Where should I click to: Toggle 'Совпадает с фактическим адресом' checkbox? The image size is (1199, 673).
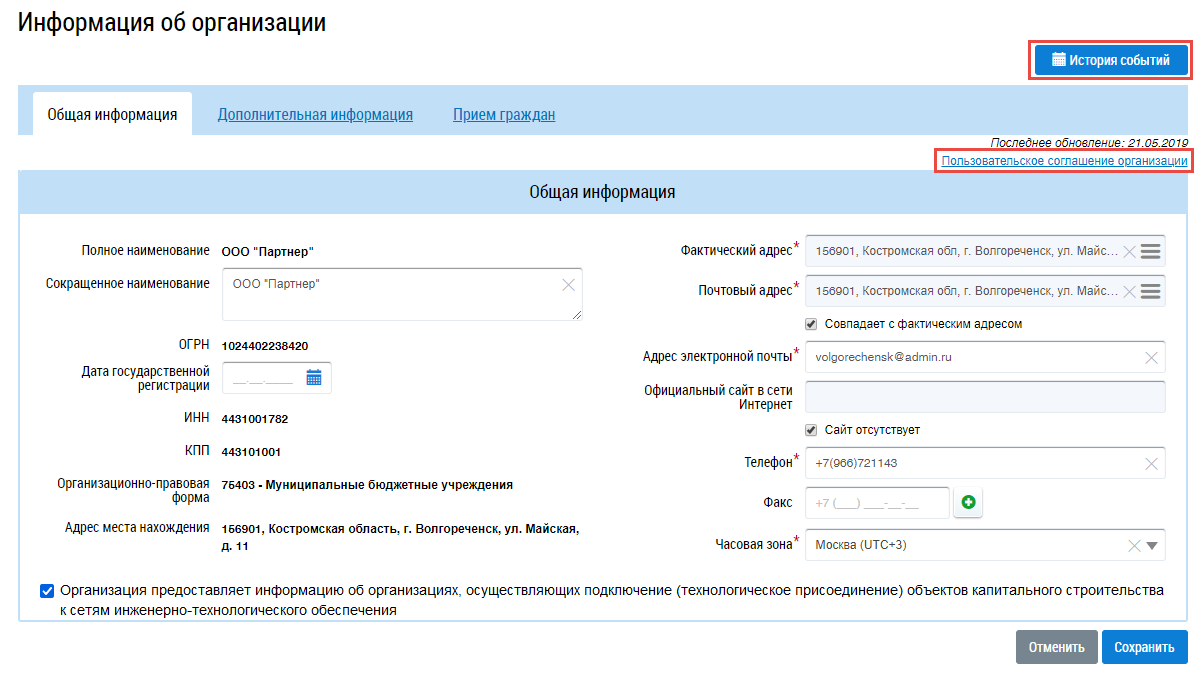(x=812, y=324)
